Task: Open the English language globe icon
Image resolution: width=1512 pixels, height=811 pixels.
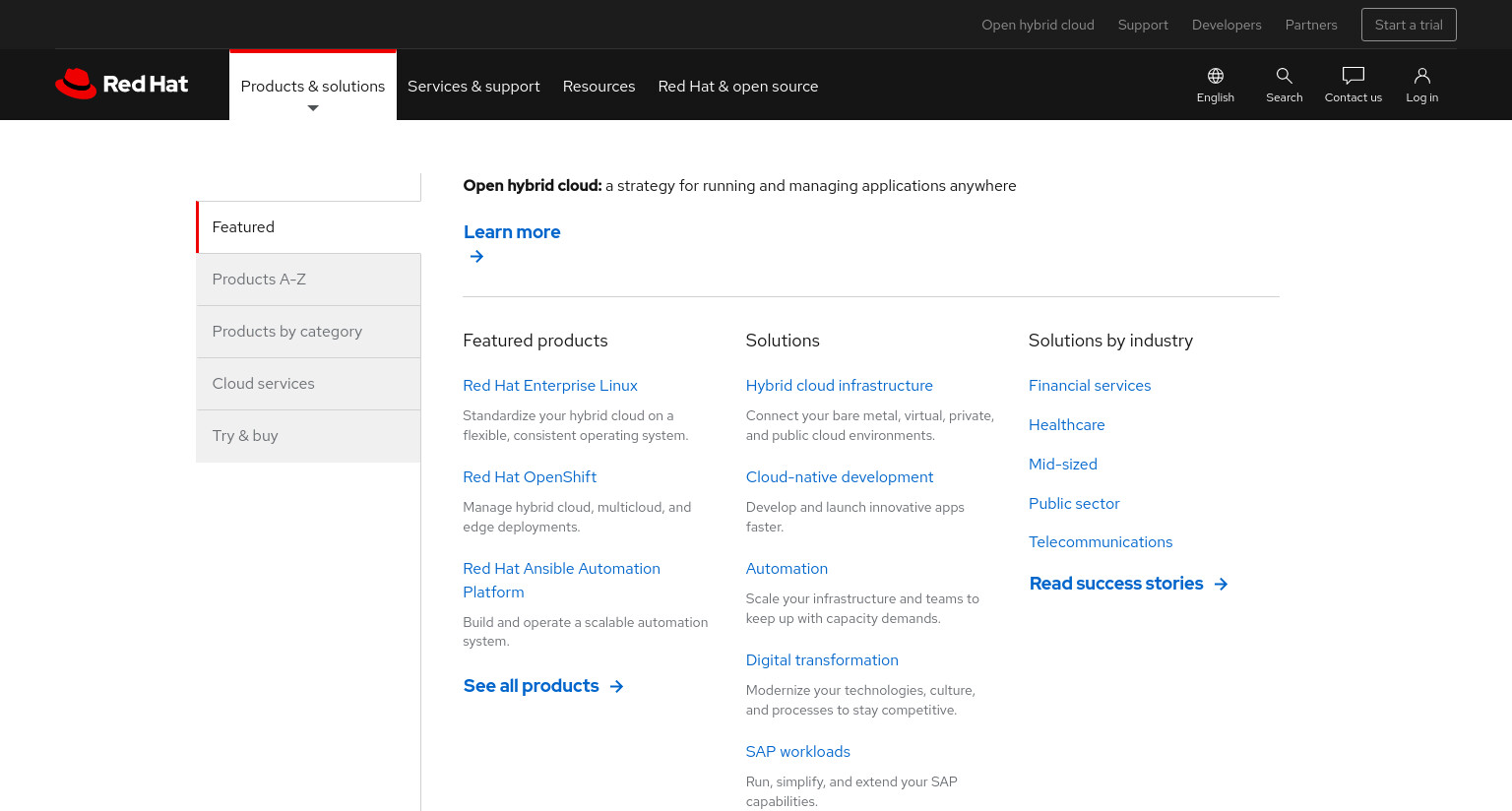Action: 1216,76
